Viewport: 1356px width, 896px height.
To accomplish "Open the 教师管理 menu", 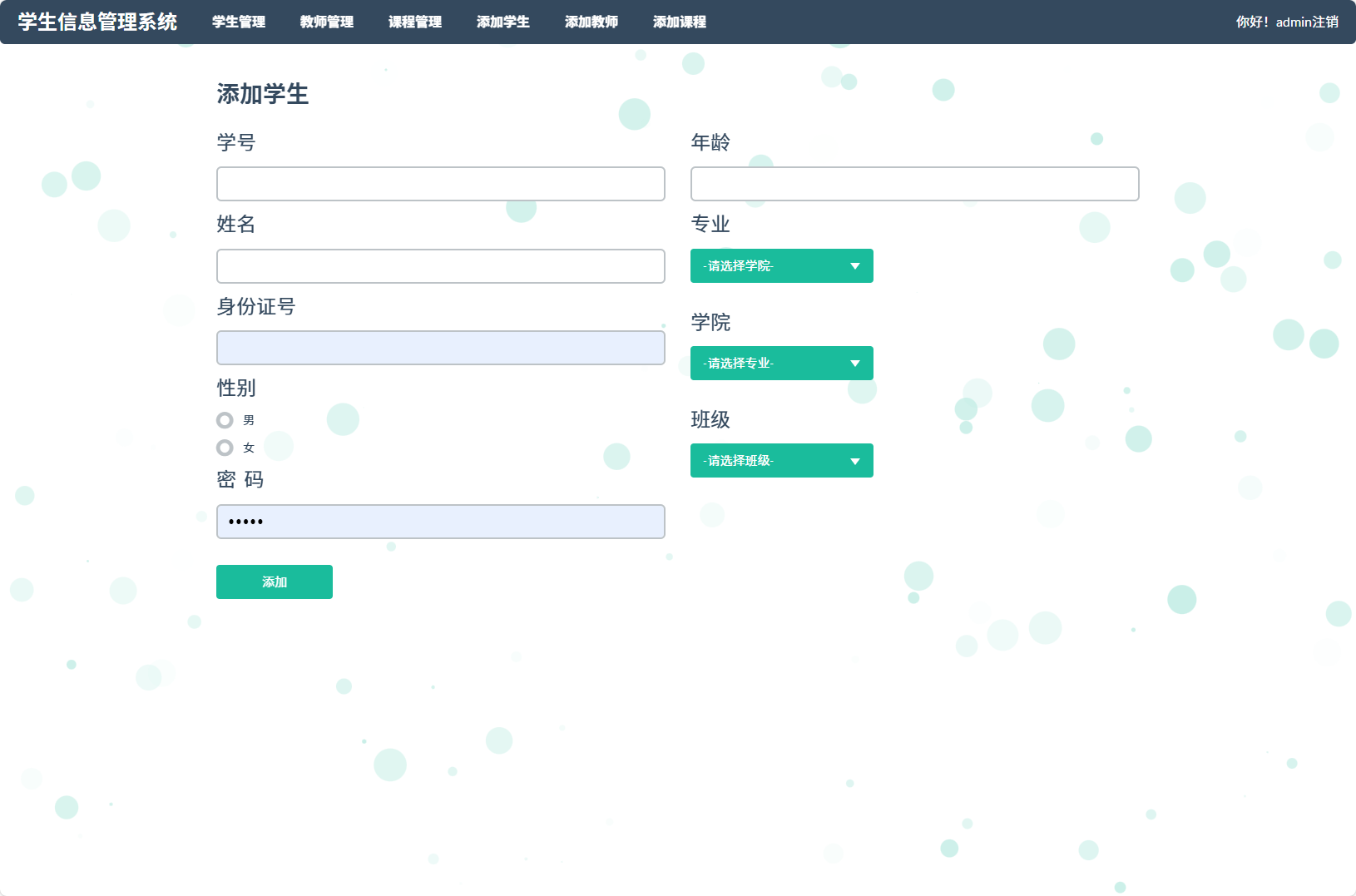I will (326, 22).
